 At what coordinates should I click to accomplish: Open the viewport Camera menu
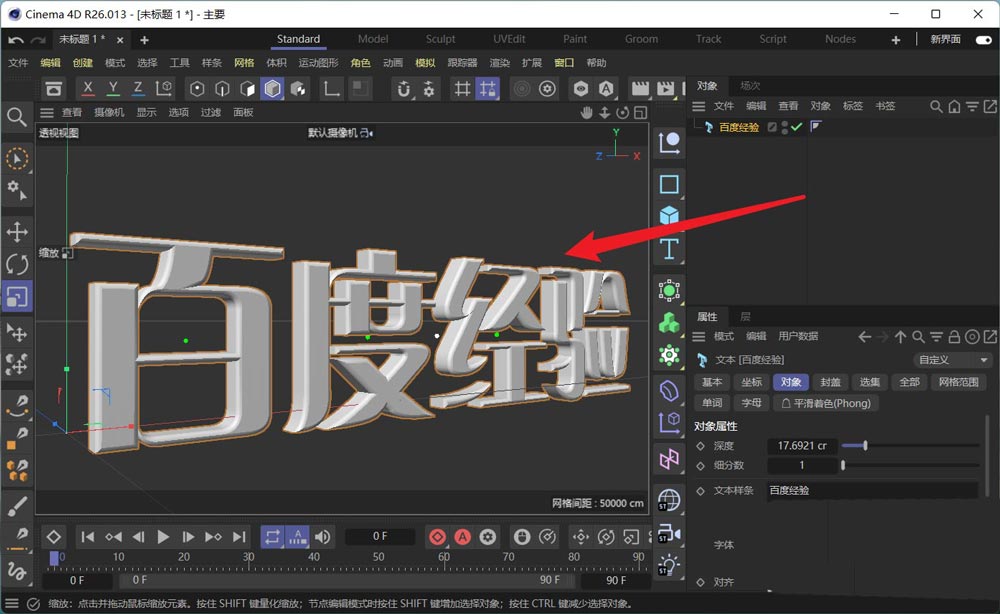109,112
